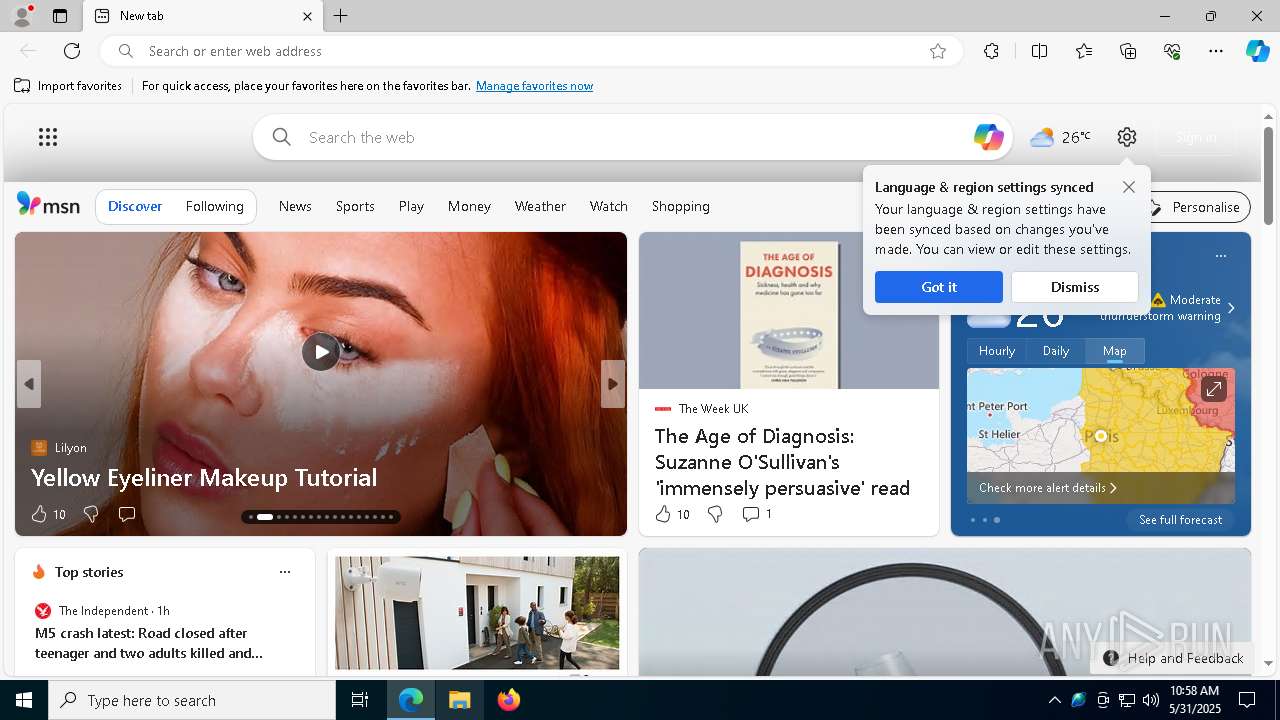1280x720 pixels.
Task: Open the Edge profile icon
Action: coord(21,16)
